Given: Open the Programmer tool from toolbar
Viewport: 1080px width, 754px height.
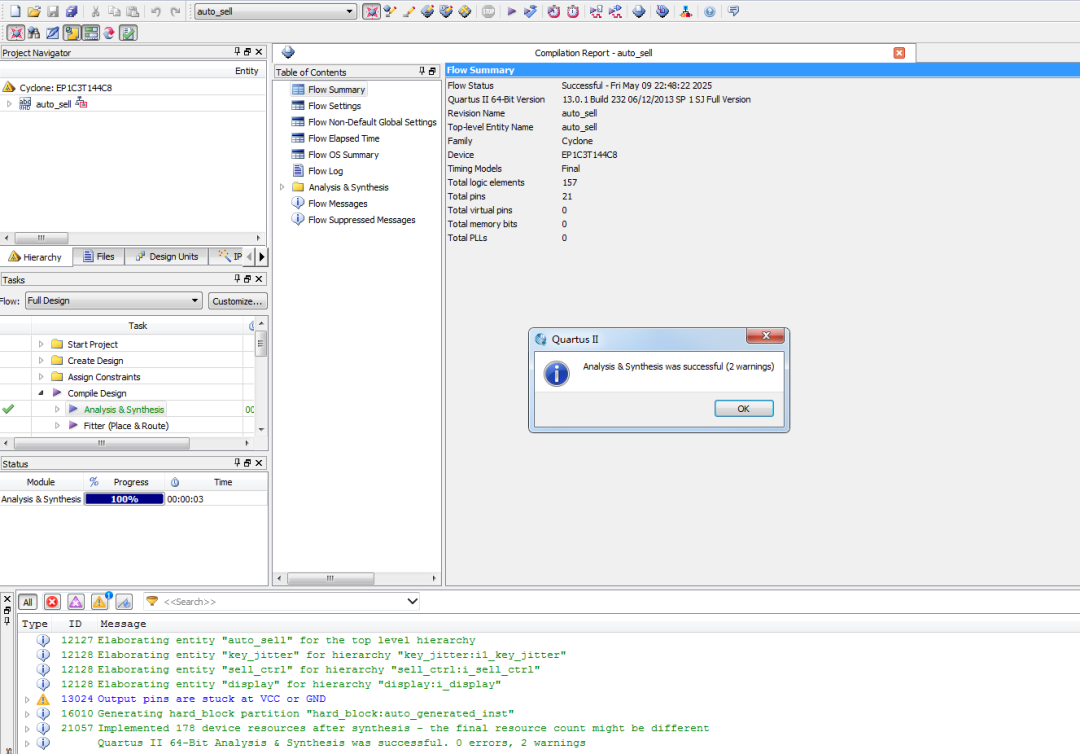Looking at the screenshot, I should click(x=660, y=11).
